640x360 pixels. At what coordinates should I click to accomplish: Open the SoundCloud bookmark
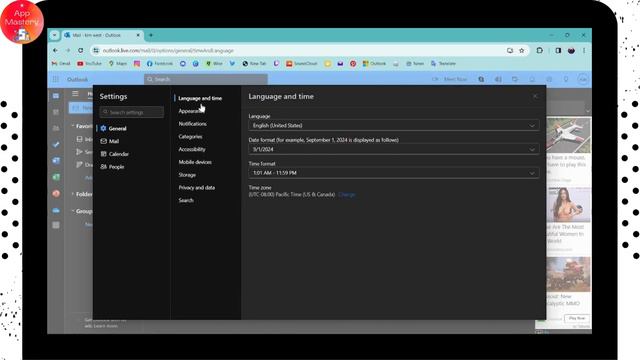(x=302, y=64)
